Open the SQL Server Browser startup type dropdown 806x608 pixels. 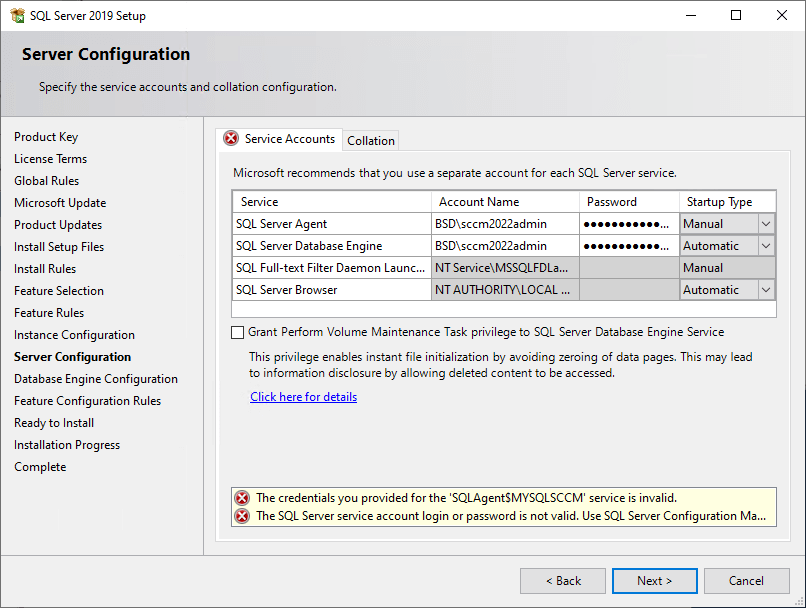(766, 290)
